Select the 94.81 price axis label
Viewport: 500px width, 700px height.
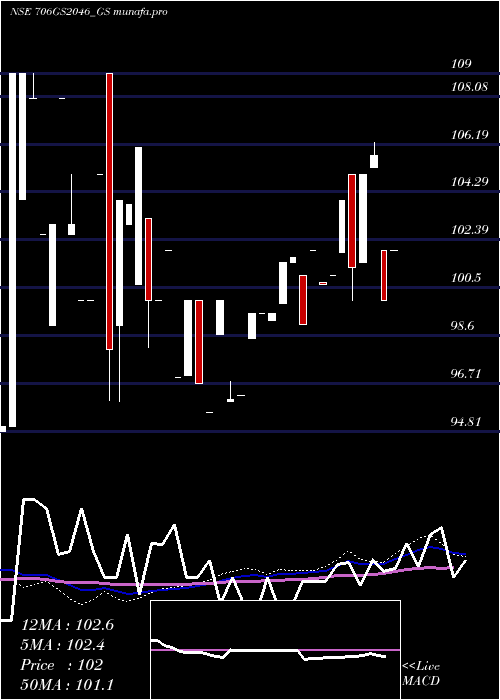pos(466,421)
